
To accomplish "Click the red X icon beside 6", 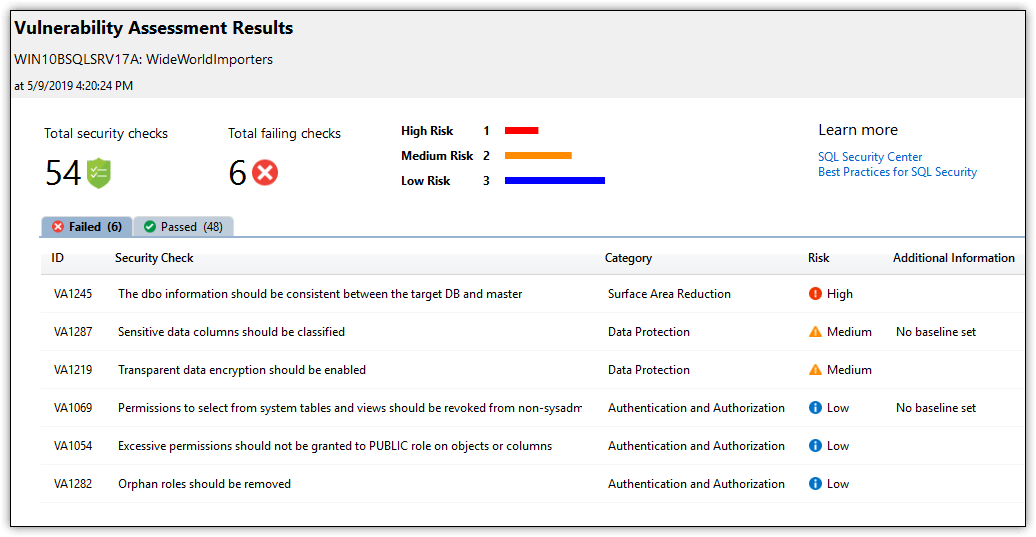I will coord(265,173).
